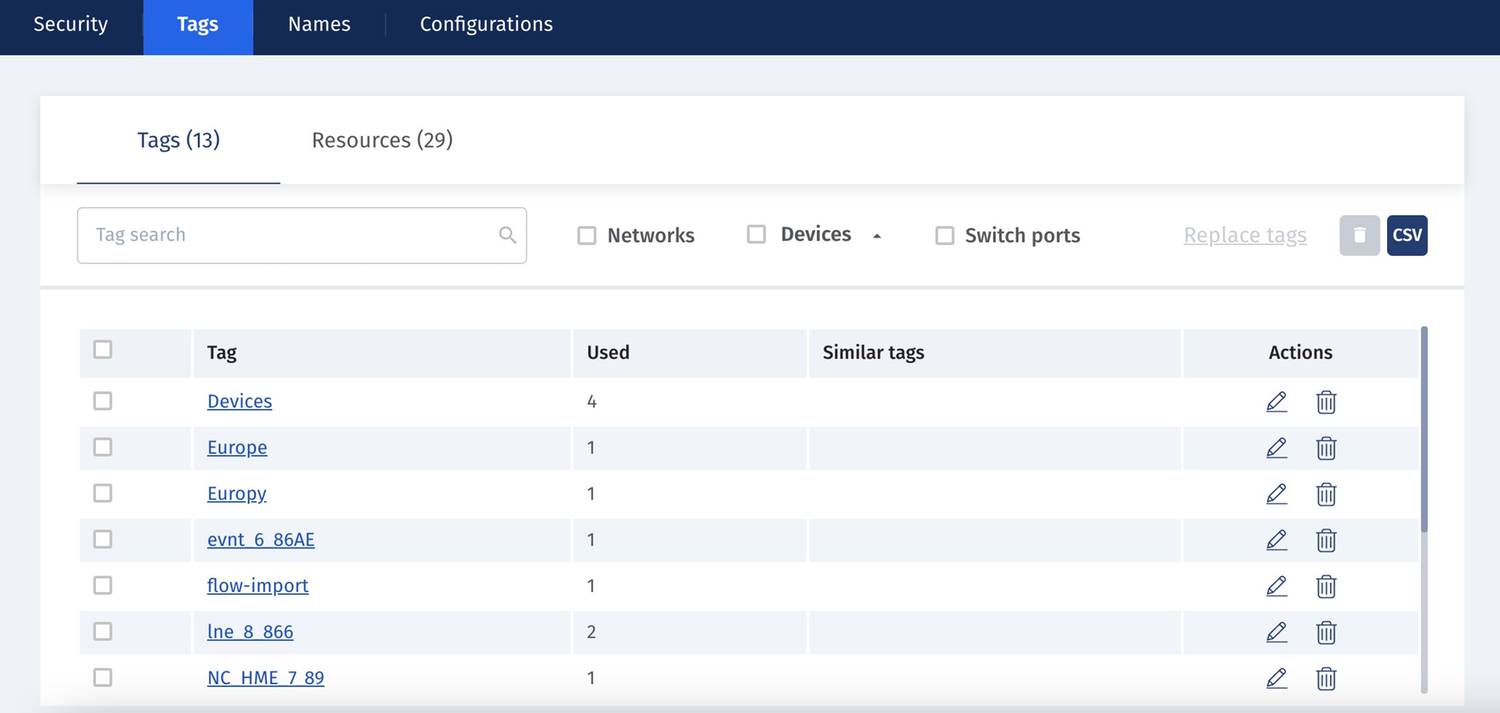Click the bulk delete trash icon near CSV
The height and width of the screenshot is (713, 1500).
point(1359,235)
